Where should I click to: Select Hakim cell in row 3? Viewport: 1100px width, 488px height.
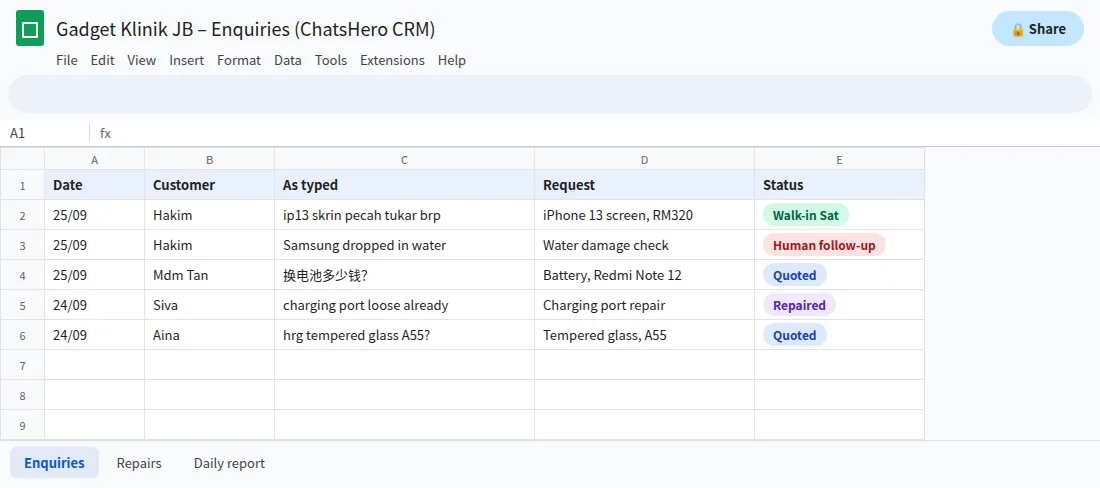click(x=210, y=245)
